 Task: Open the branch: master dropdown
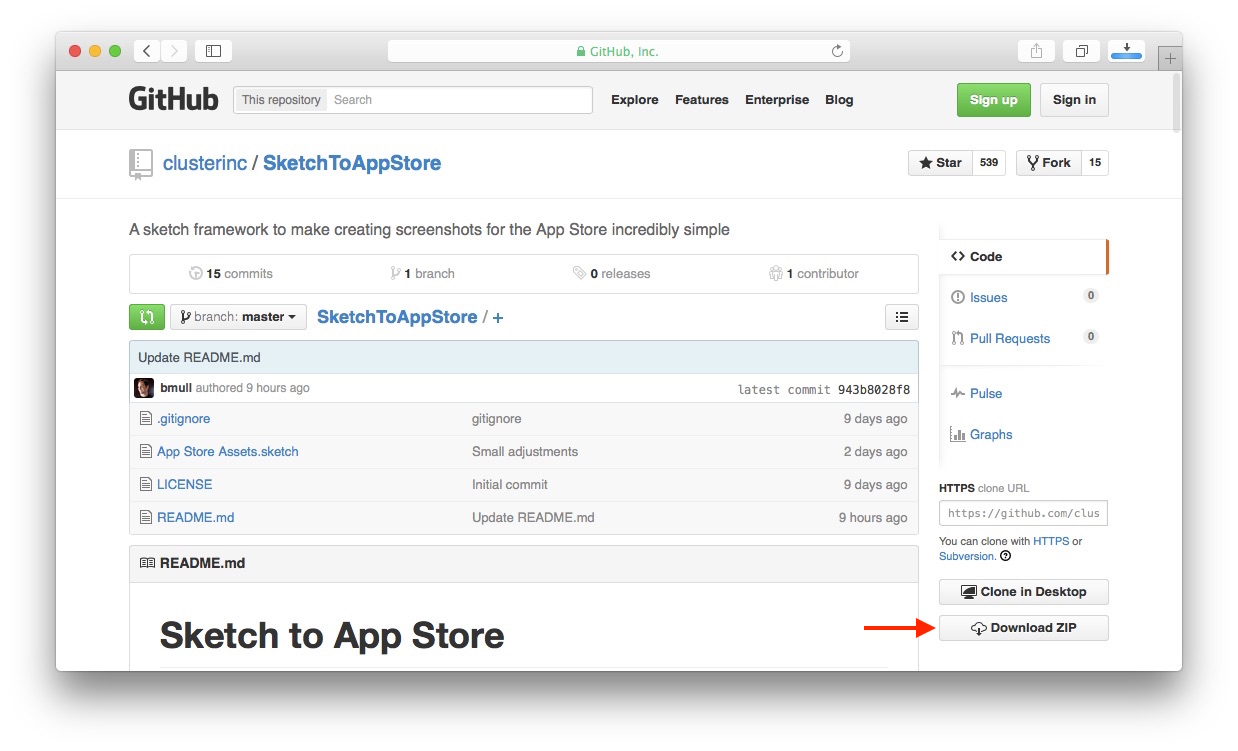[238, 317]
